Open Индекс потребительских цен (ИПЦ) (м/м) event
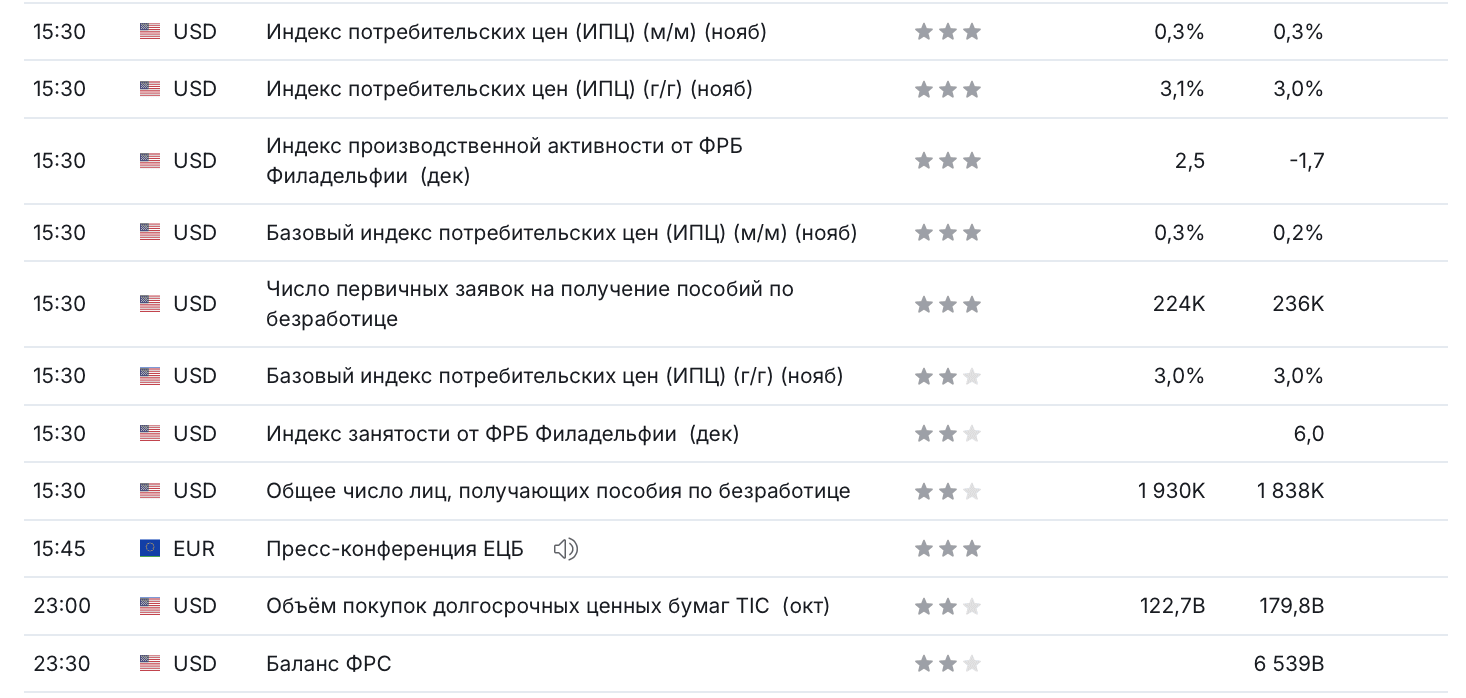 click(516, 32)
